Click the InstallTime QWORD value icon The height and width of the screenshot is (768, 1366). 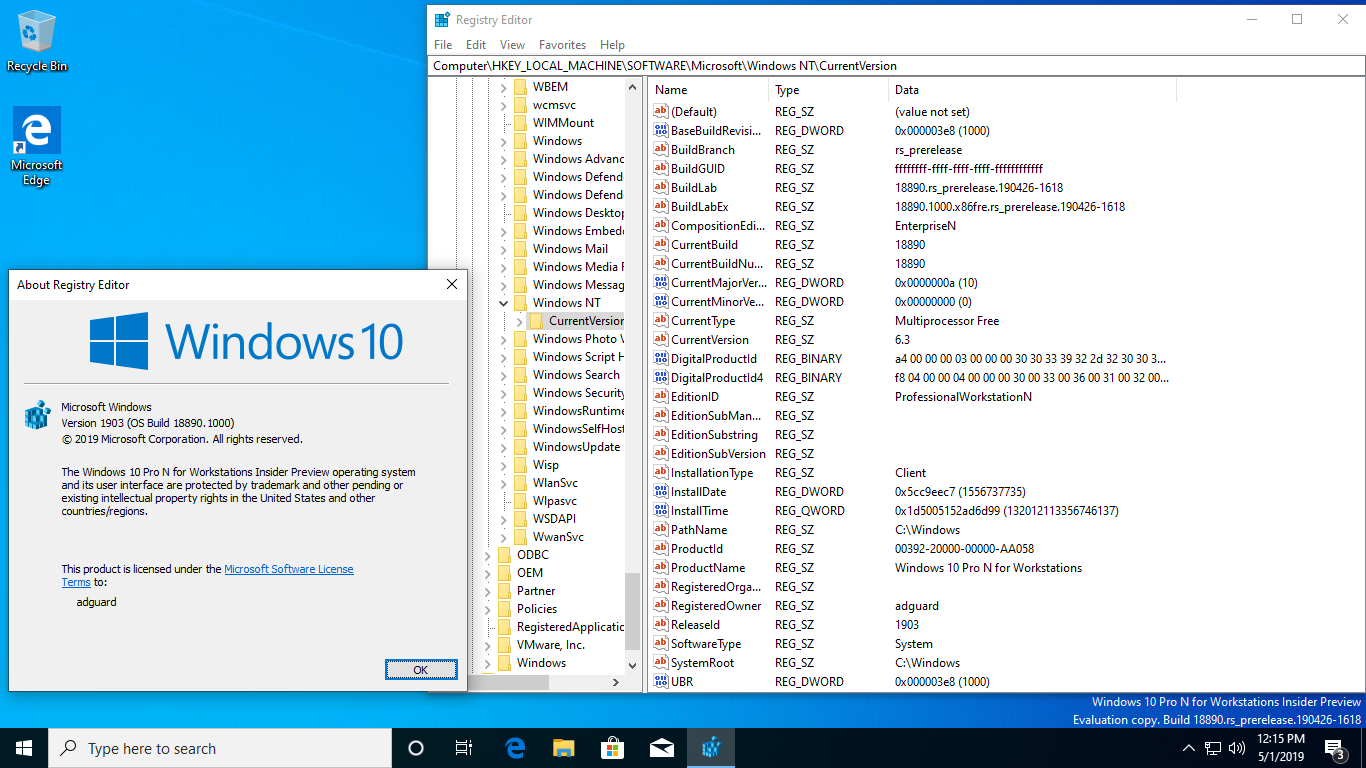(660, 511)
